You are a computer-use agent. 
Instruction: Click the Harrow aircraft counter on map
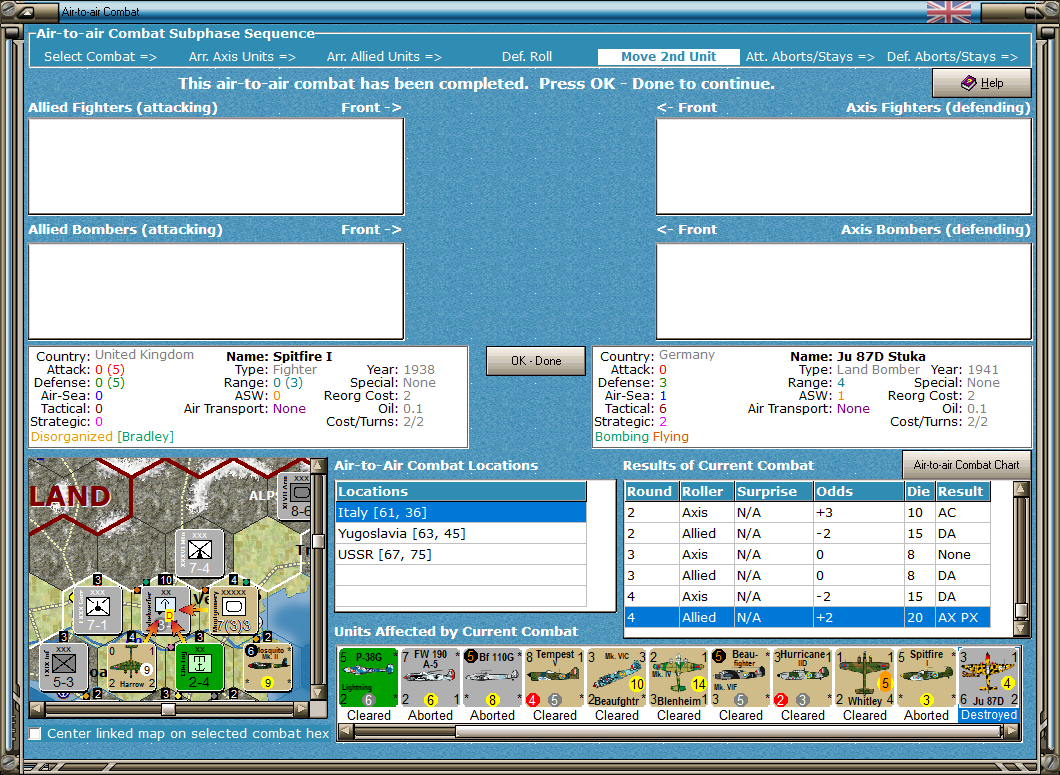click(x=132, y=666)
